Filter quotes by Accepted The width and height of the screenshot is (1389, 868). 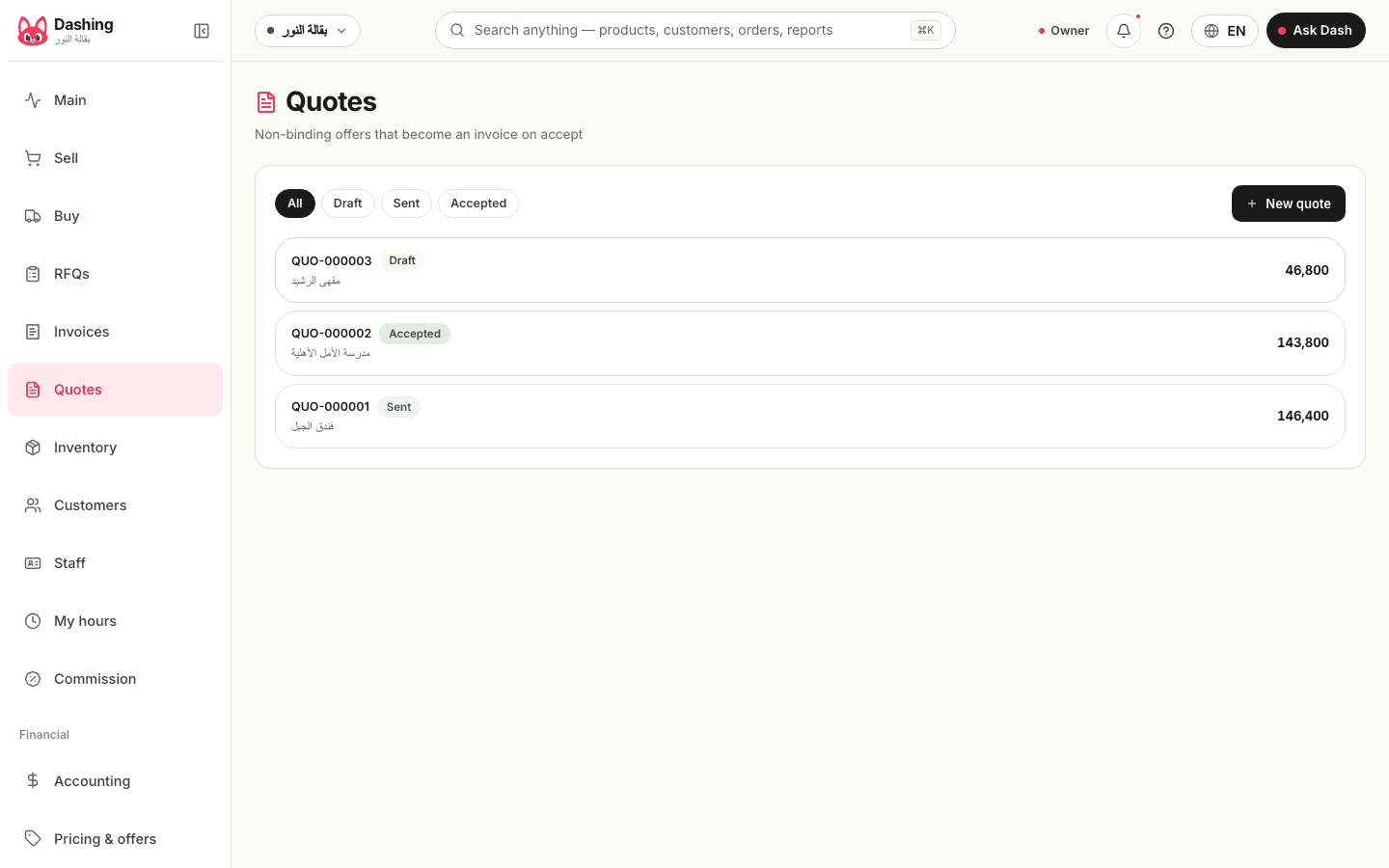(x=478, y=203)
